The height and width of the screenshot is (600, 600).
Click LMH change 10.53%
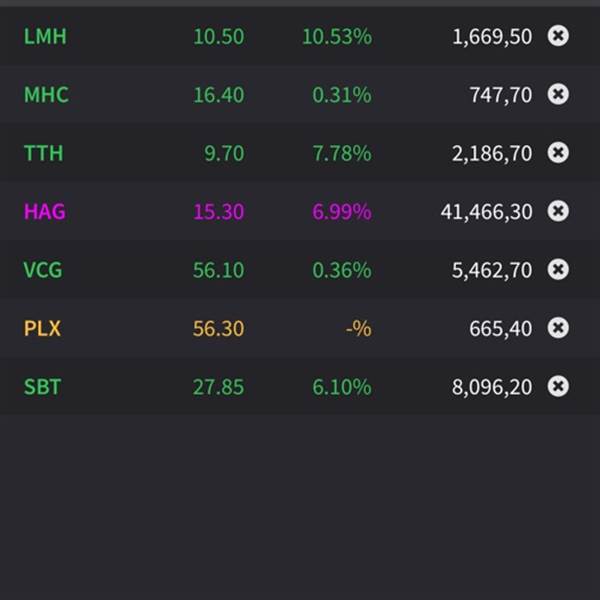click(x=336, y=37)
